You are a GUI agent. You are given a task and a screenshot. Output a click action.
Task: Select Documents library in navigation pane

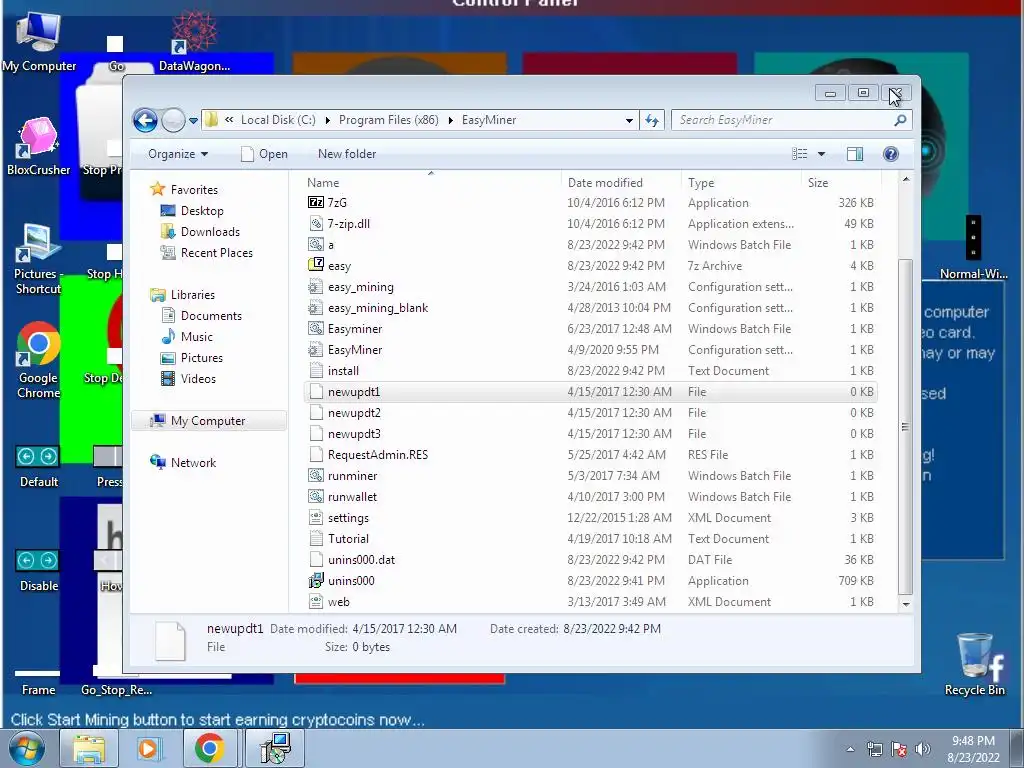[x=211, y=316]
